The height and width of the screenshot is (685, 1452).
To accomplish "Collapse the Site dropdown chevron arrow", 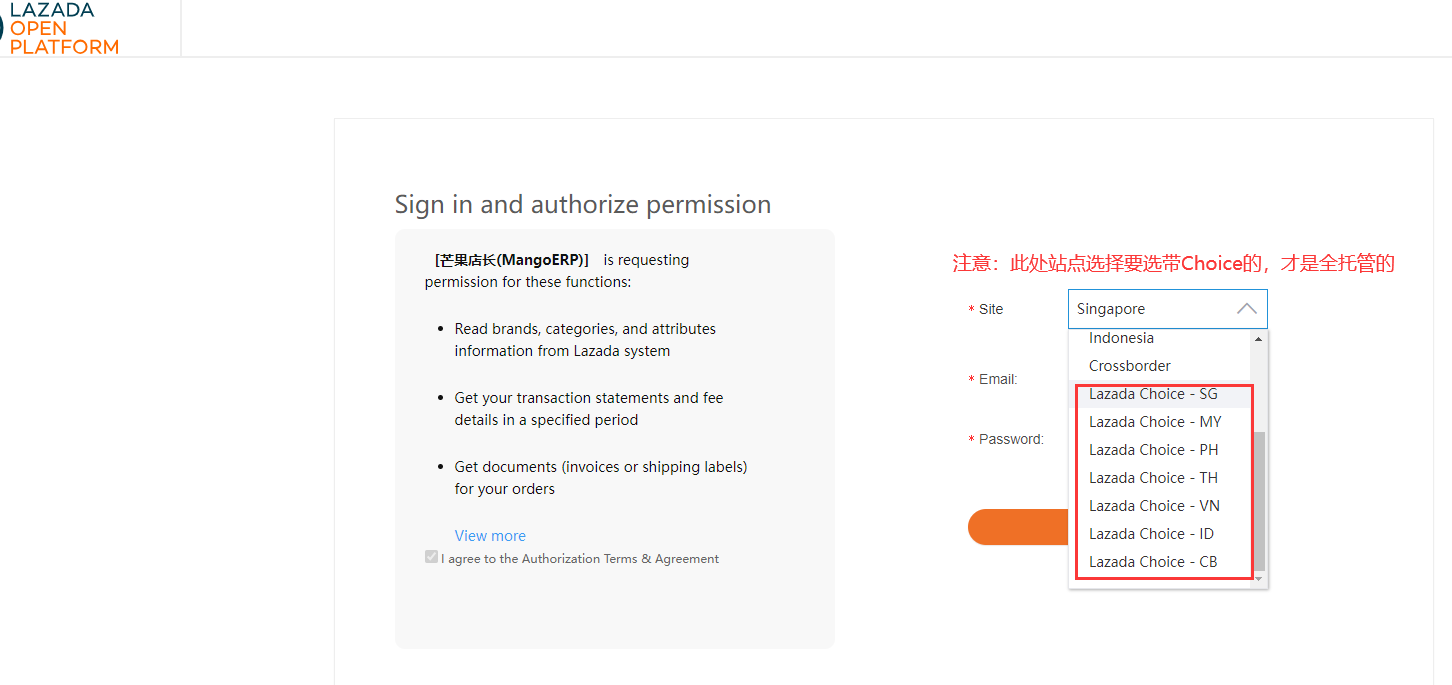I will click(1246, 309).
